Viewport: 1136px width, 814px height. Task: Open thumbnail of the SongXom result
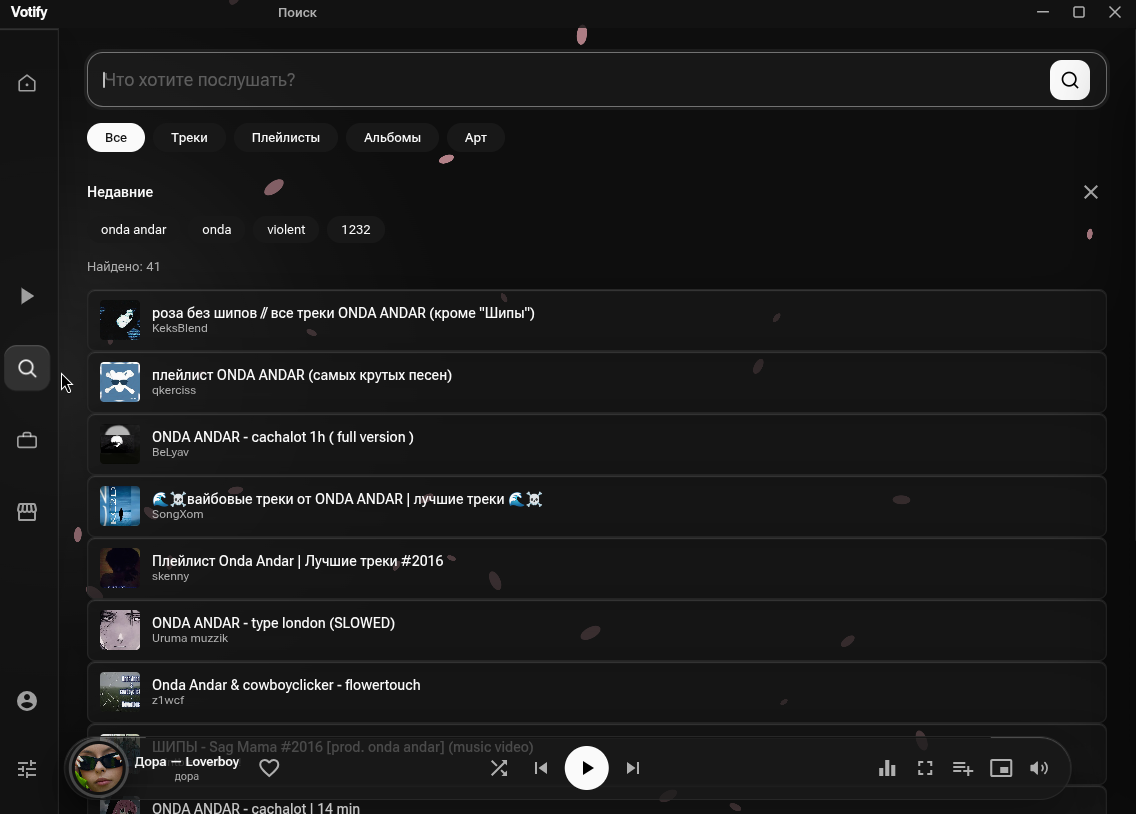tap(120, 506)
